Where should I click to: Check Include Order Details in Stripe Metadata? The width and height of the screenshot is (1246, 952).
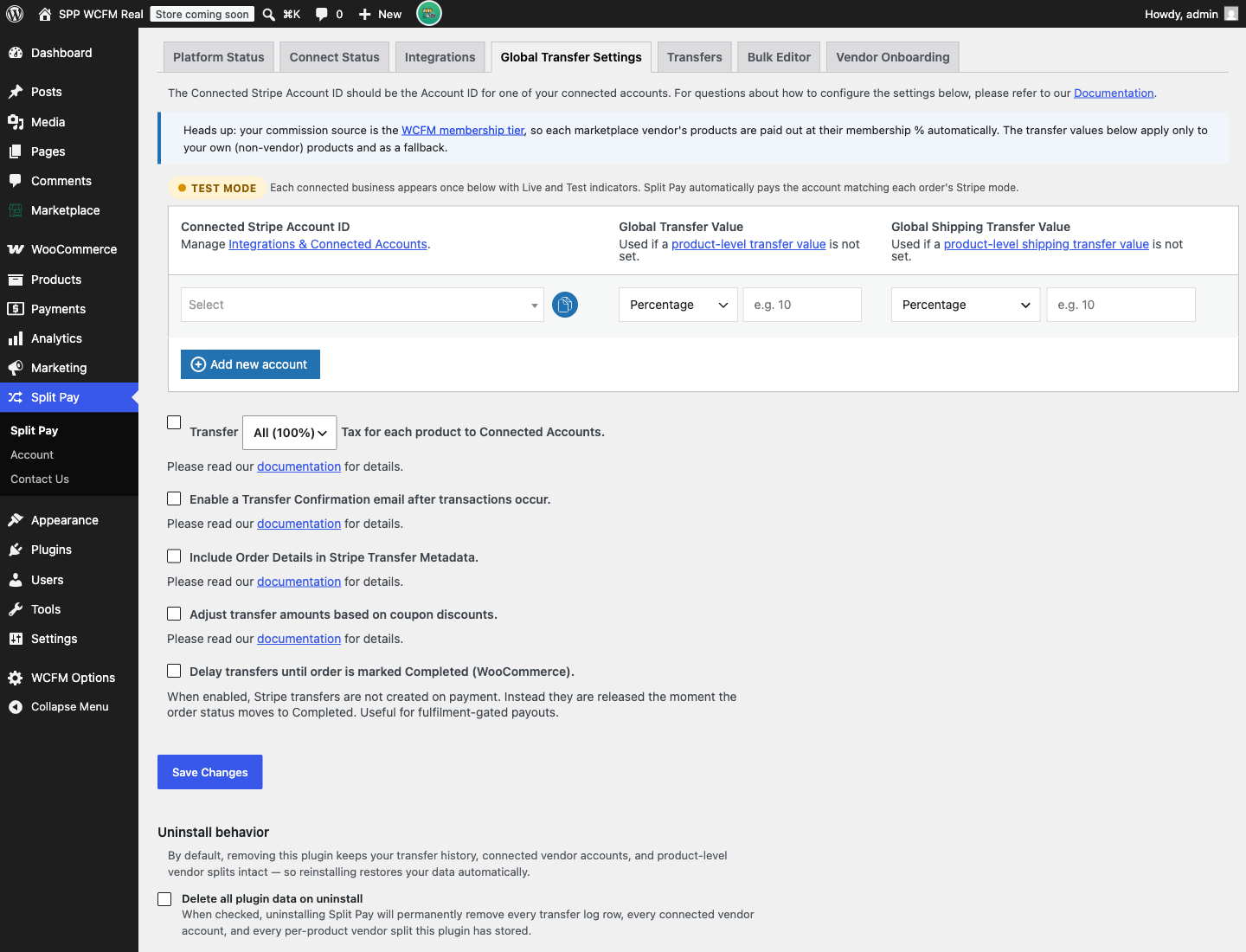coord(174,556)
